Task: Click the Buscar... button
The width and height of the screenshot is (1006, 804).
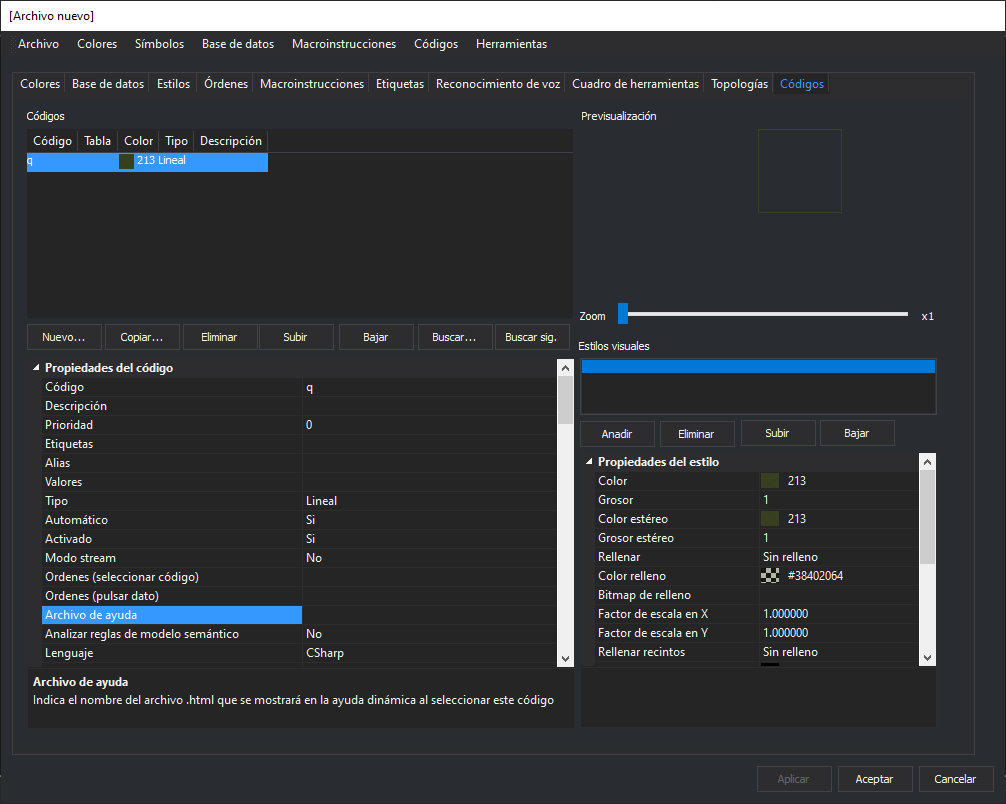Action: [x=454, y=337]
